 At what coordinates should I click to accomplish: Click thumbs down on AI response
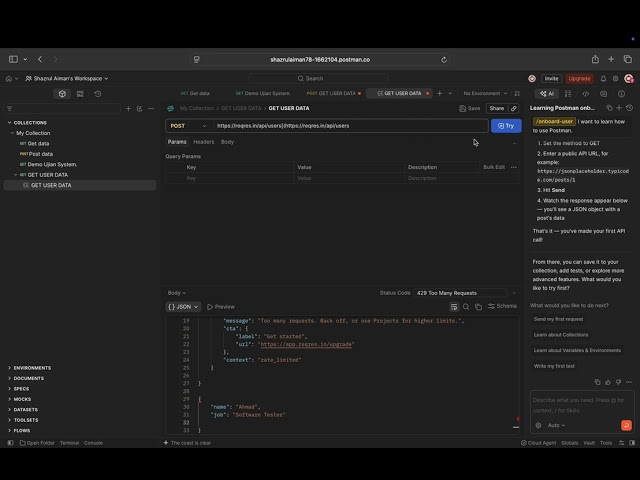[x=618, y=382]
